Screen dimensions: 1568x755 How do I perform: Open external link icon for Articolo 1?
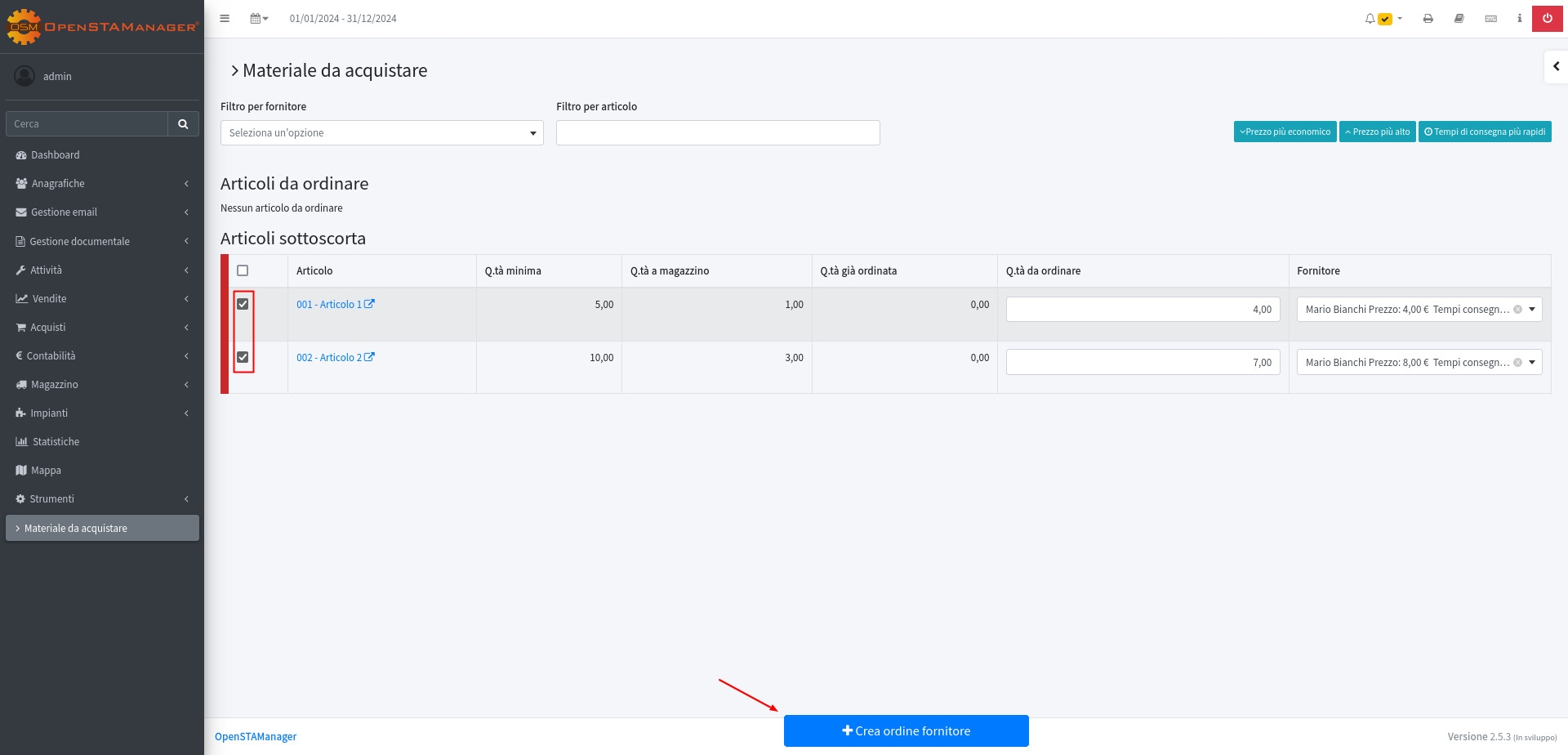(x=369, y=304)
